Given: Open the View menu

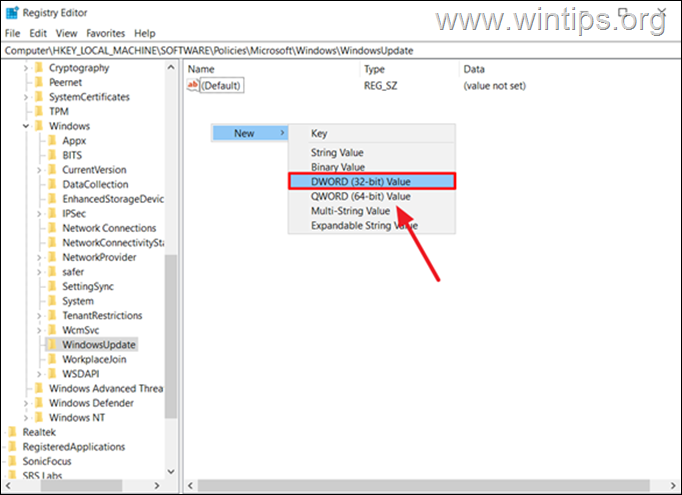Looking at the screenshot, I should coord(66,33).
